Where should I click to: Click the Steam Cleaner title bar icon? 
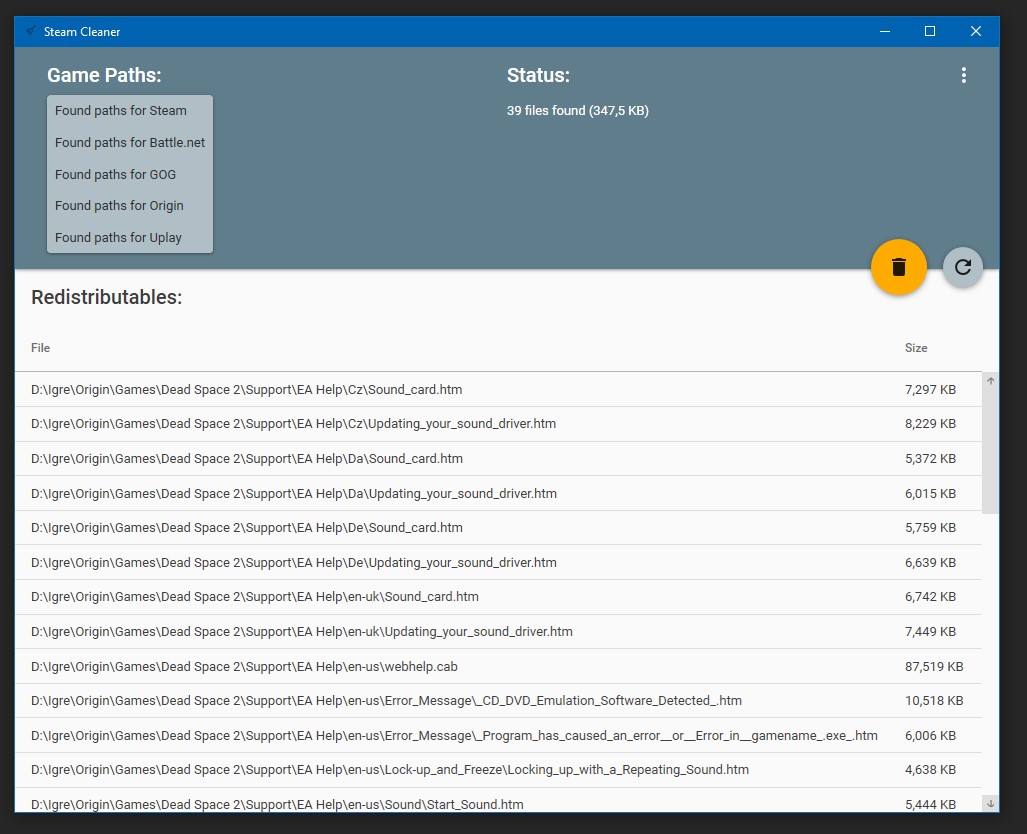[x=30, y=31]
